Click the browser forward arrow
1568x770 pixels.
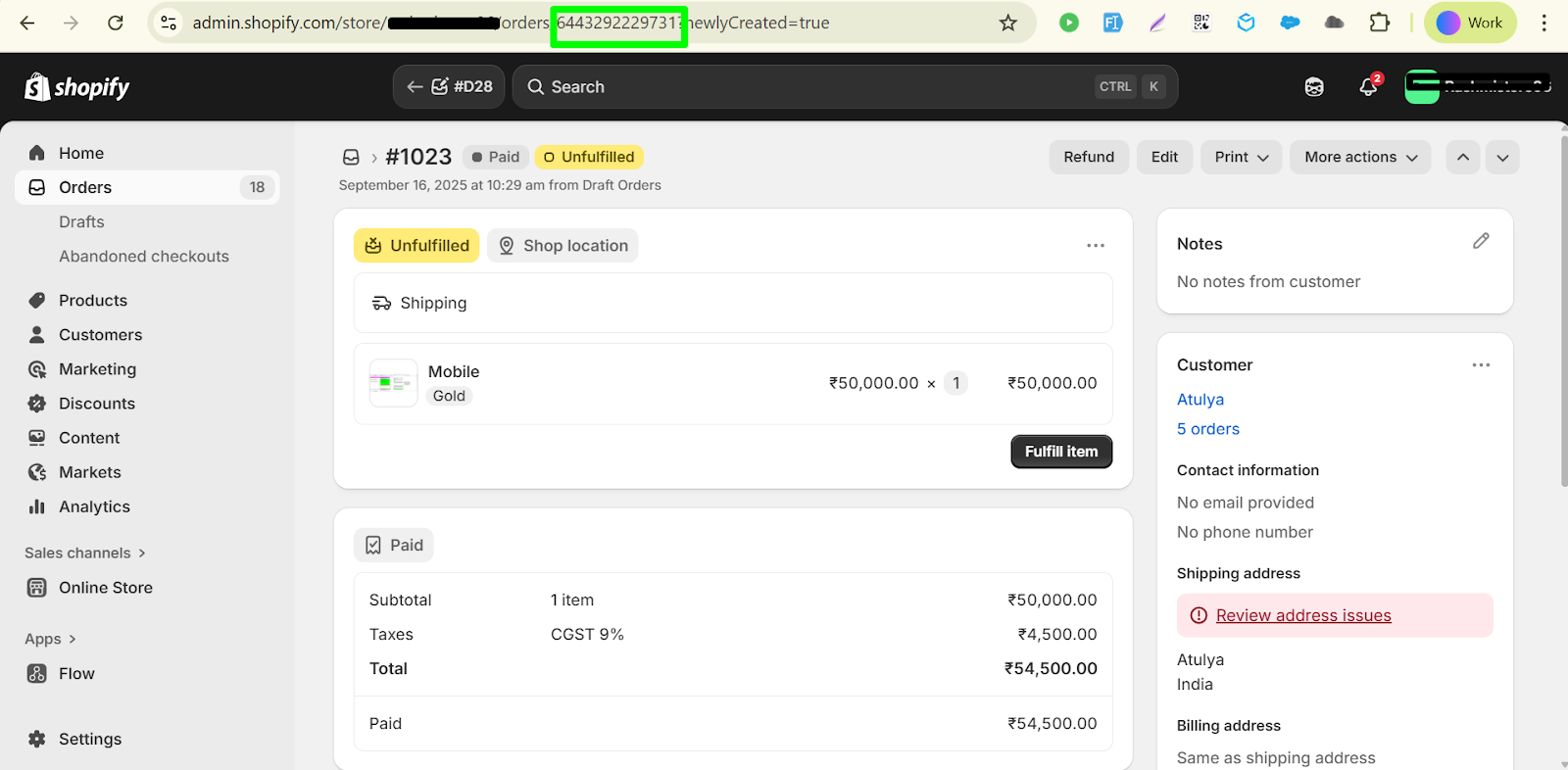pos(71,23)
